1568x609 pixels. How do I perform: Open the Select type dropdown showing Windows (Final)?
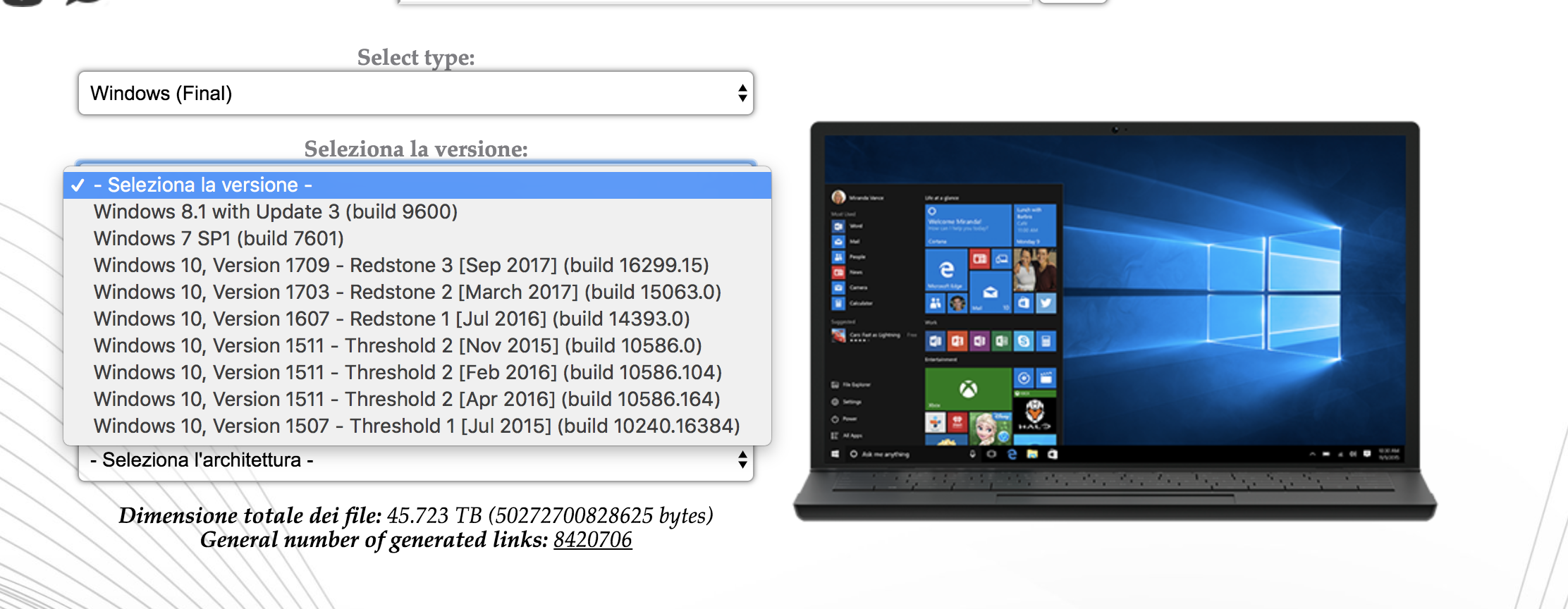(416, 93)
